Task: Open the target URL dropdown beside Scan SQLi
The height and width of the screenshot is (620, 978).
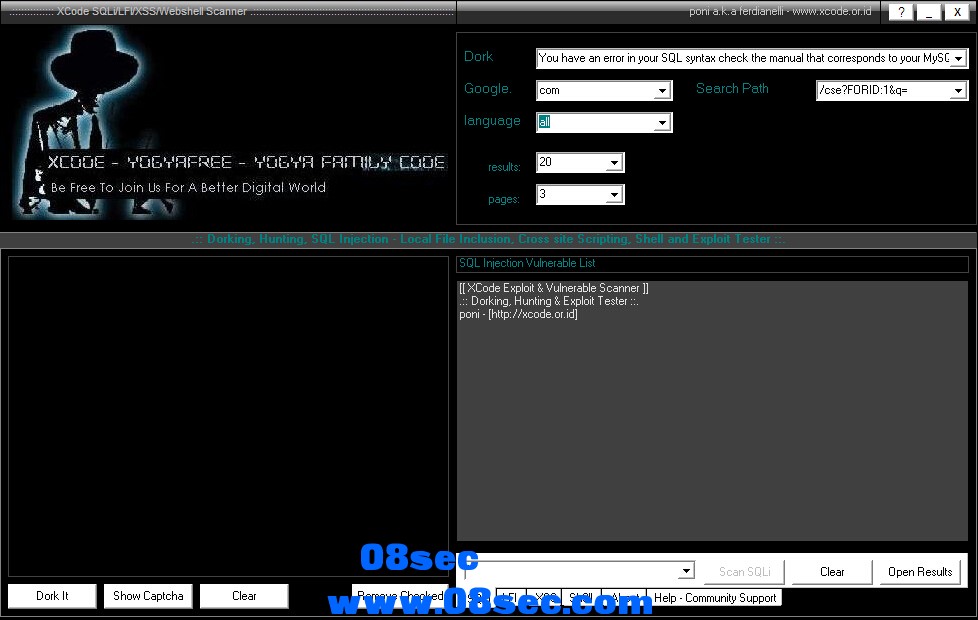Action: (x=686, y=570)
